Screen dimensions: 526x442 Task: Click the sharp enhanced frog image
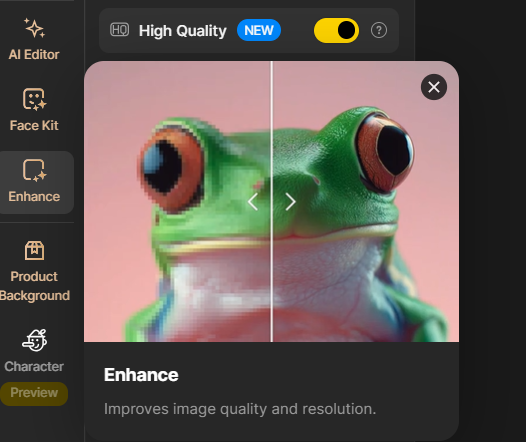(x=366, y=202)
